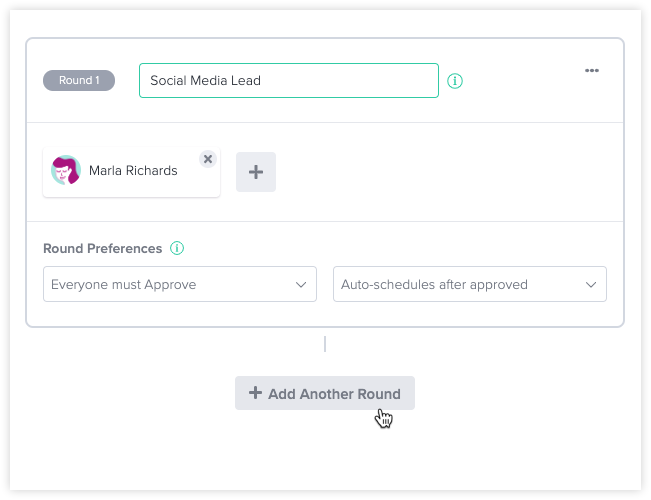The height and width of the screenshot is (500, 651).
Task: Click the info icon beside the round name field
Action: coord(455,81)
